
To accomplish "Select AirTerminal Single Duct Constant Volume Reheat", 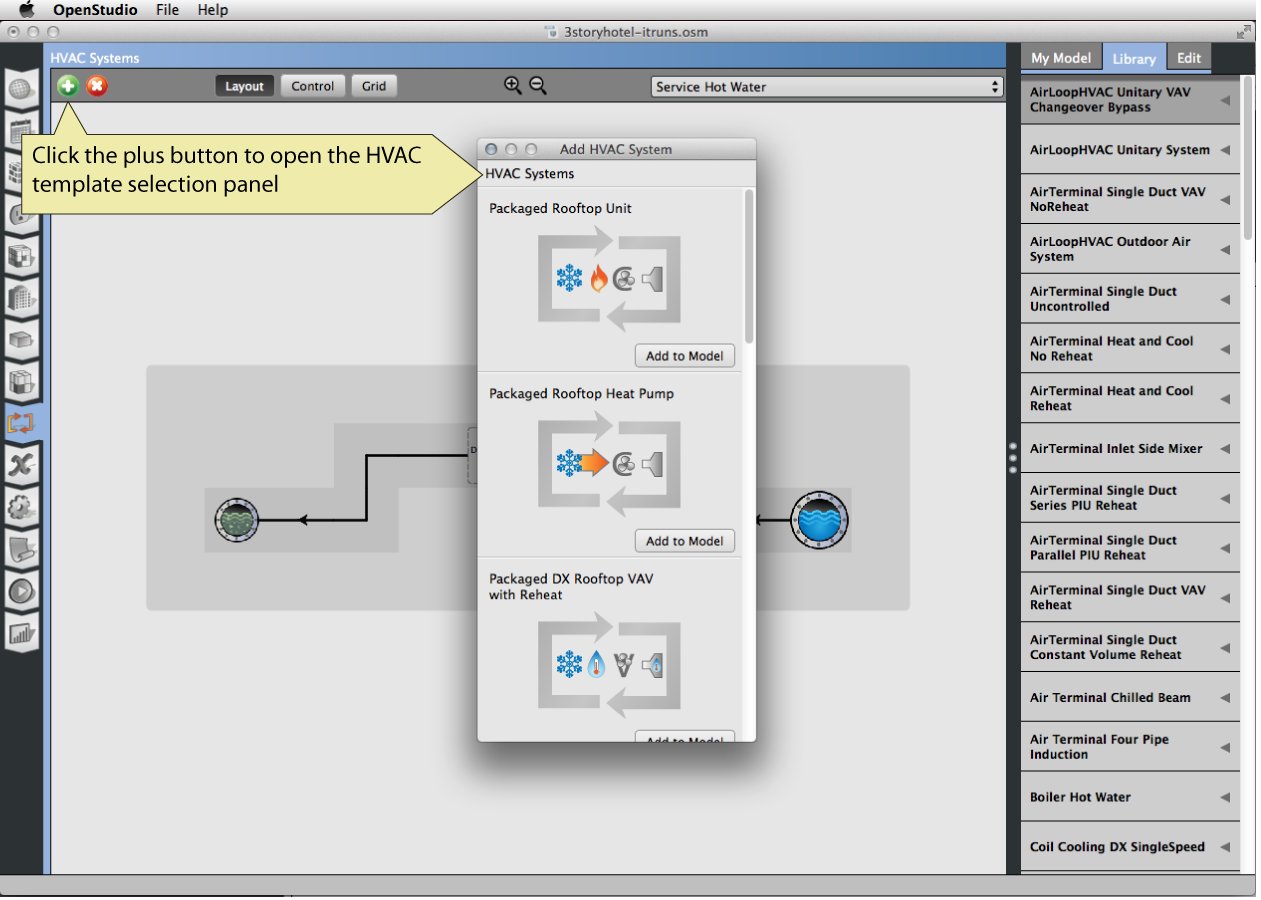I will coord(1130,647).
